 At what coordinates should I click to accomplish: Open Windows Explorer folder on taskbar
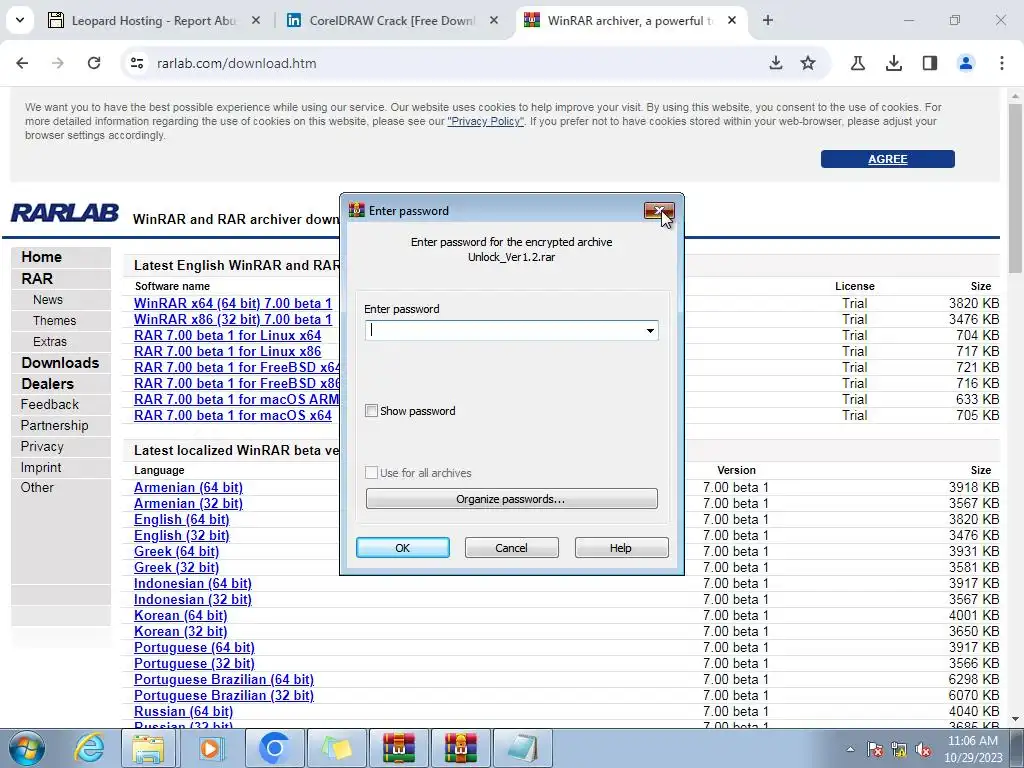point(149,748)
